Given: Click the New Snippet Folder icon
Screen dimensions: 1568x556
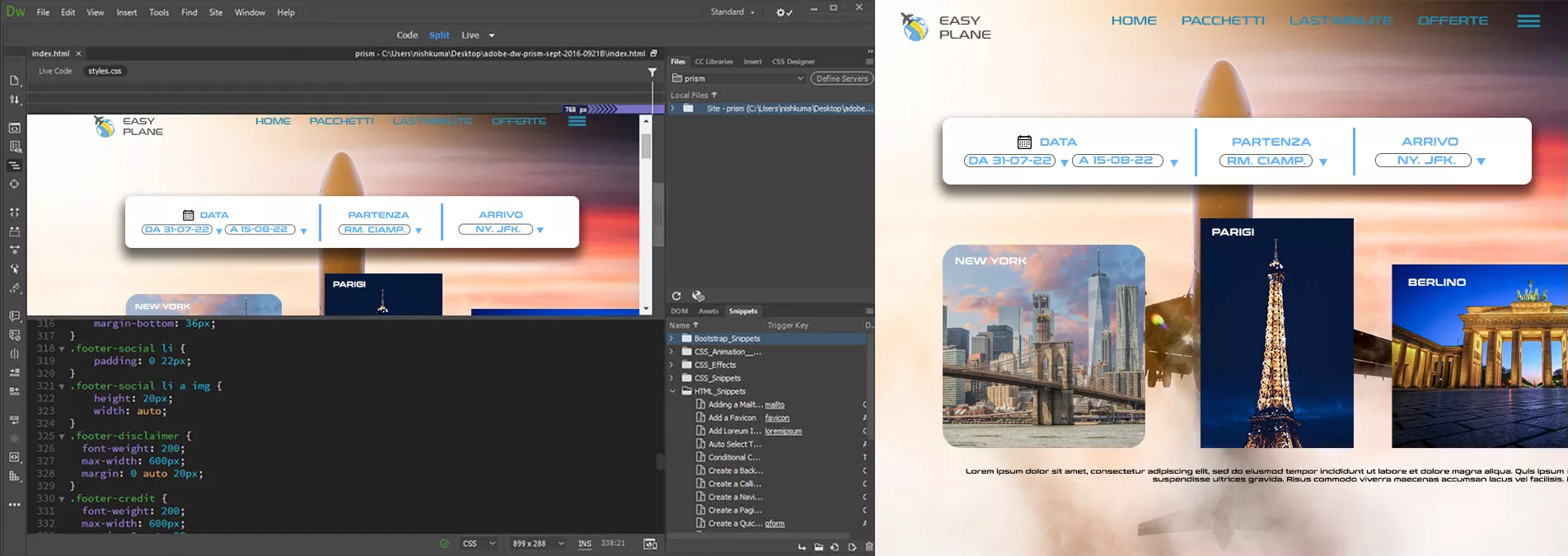Looking at the screenshot, I should point(818,546).
